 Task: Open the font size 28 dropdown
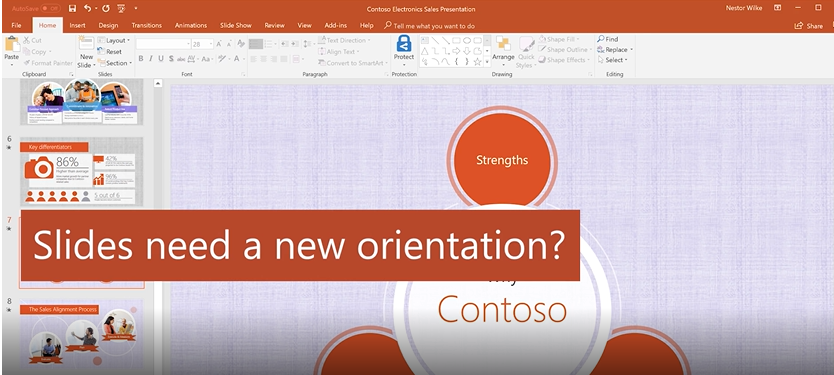(203, 44)
